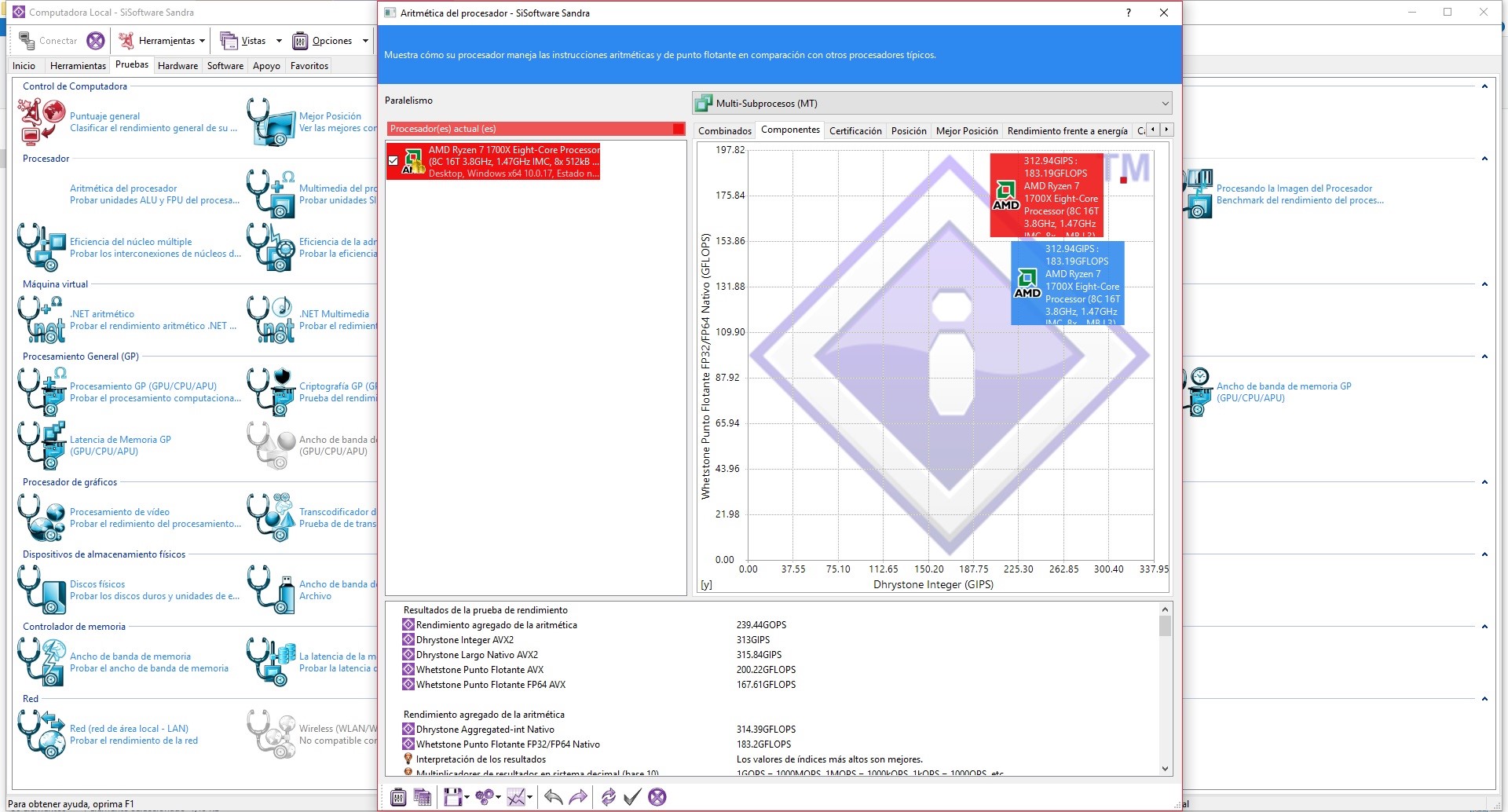Open the Opciones toolbar dropdown arrow
The width and height of the screenshot is (1508, 812).
[365, 41]
